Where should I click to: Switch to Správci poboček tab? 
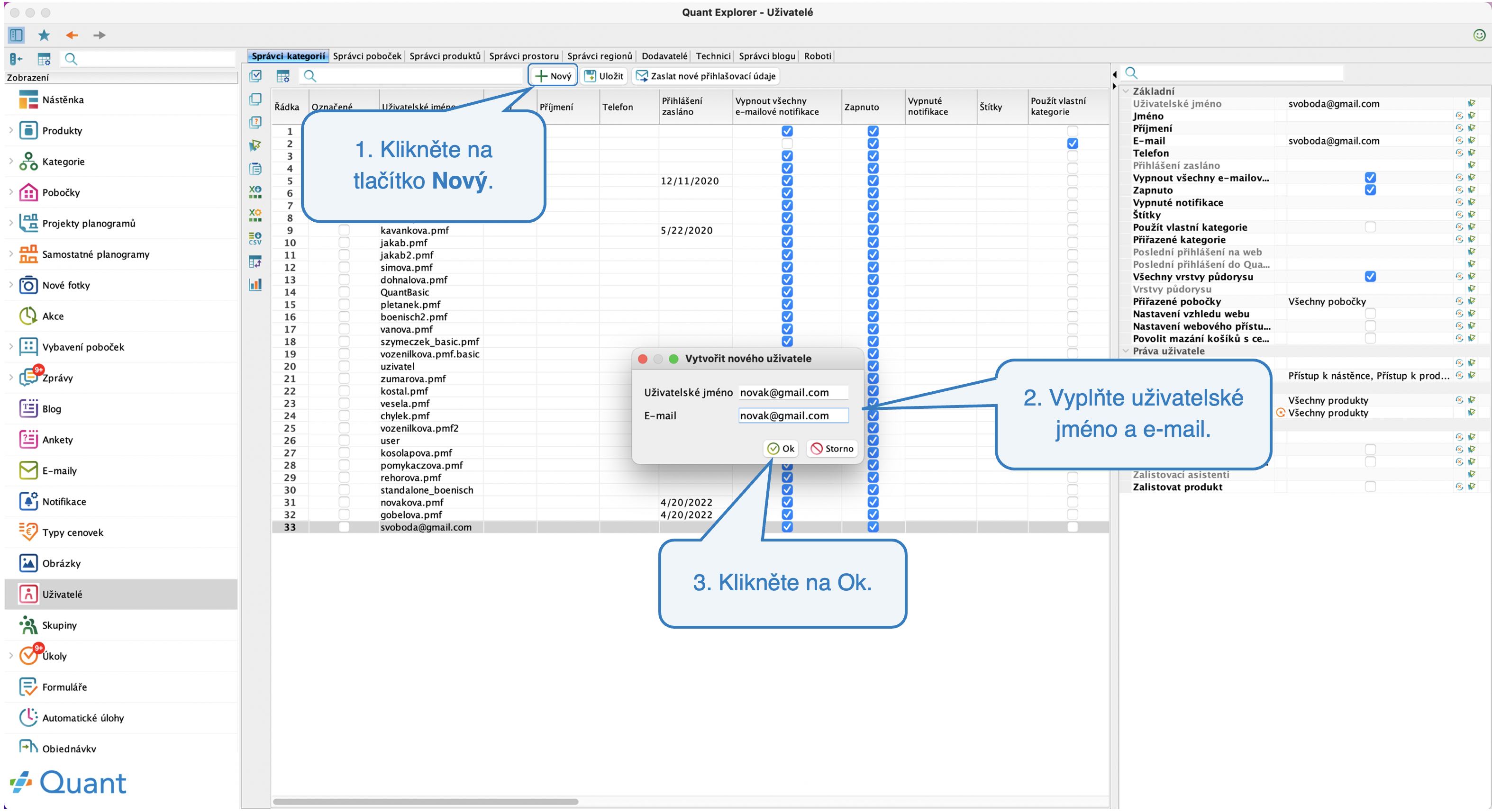point(367,56)
